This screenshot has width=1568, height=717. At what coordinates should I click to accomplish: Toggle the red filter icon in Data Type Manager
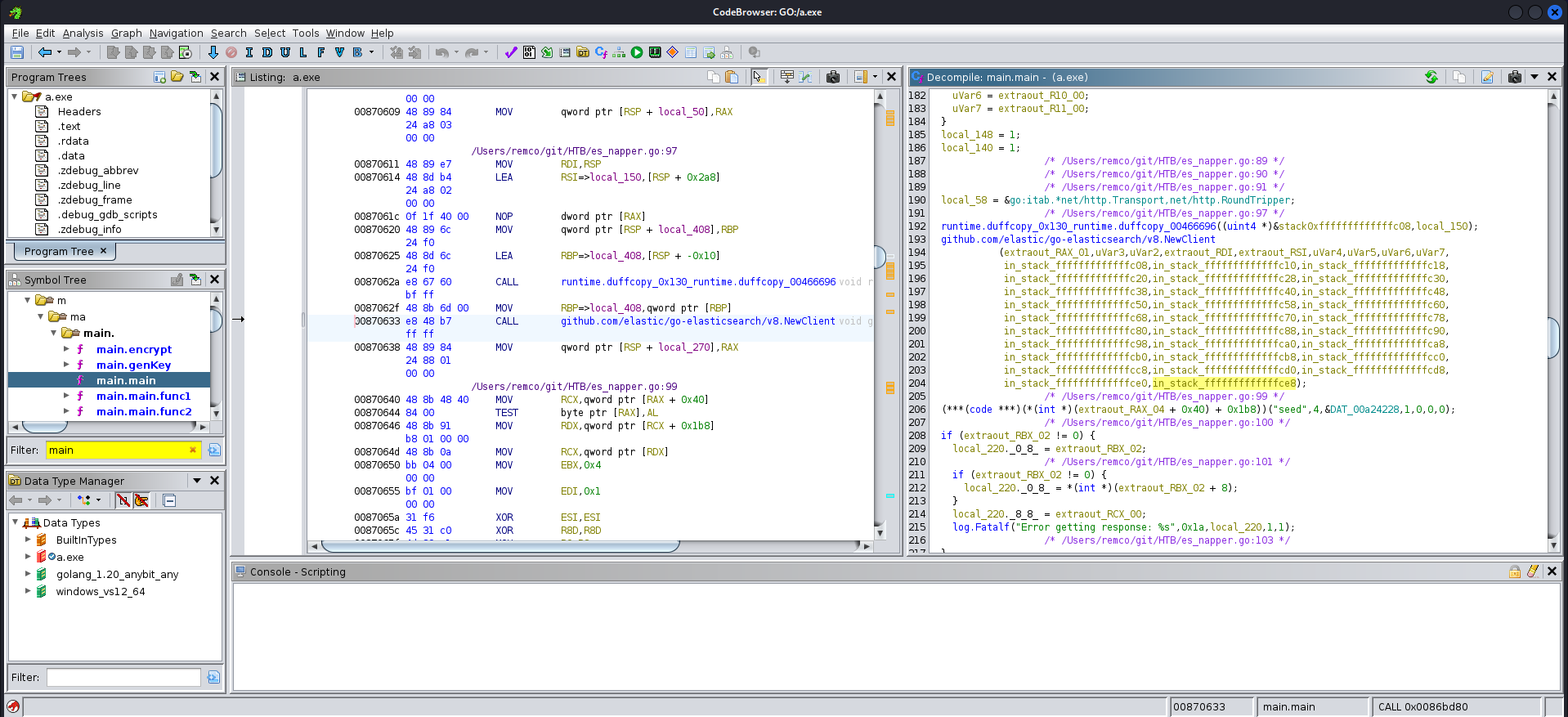pos(123,500)
